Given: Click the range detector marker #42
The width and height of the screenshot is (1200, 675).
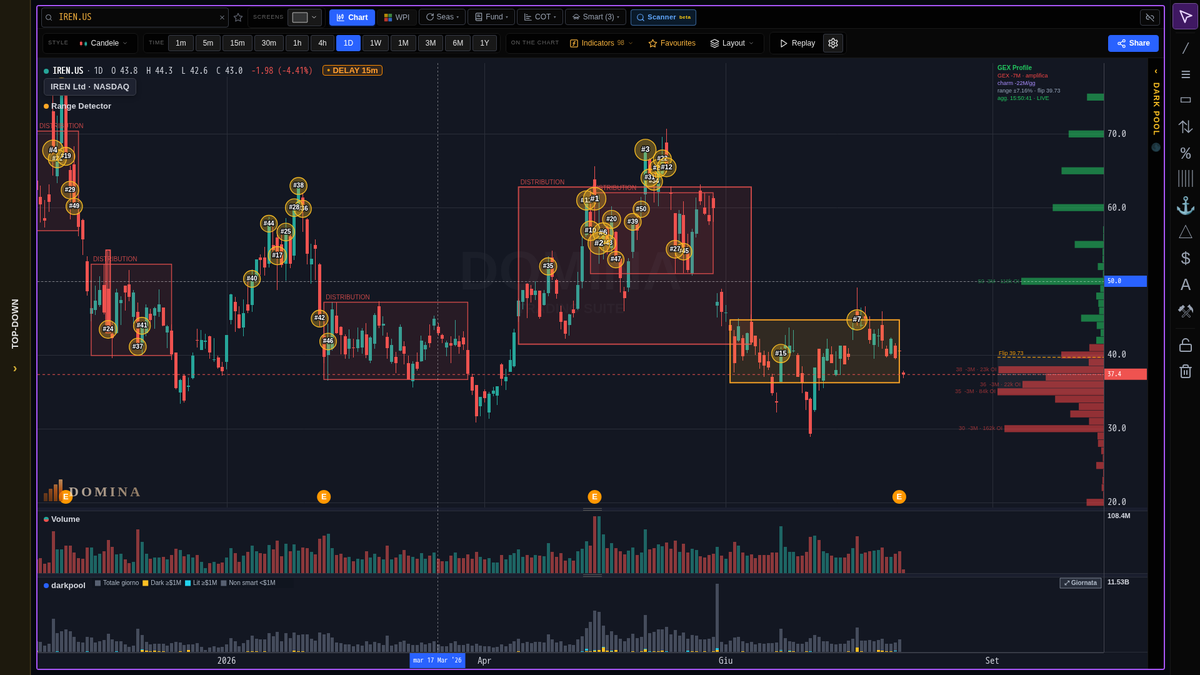Looking at the screenshot, I should click(x=319, y=318).
